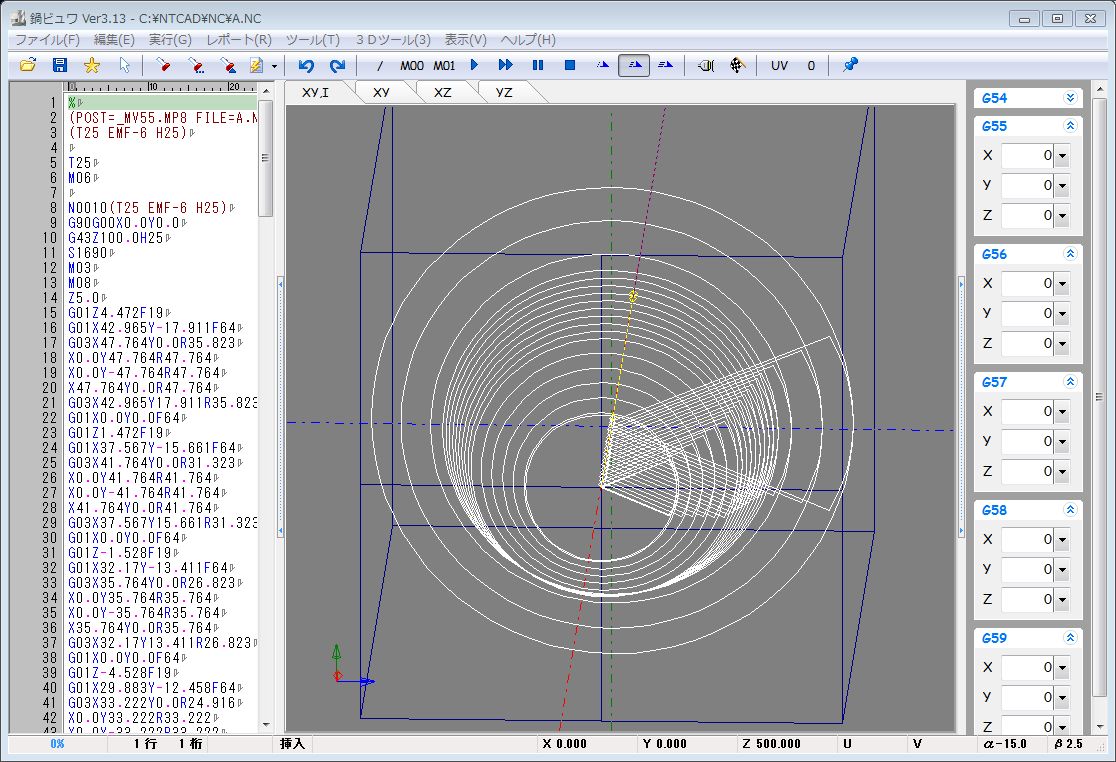This screenshot has width=1116, height=762.
Task: Click the lightning document toolbar icon
Action: pos(256,65)
